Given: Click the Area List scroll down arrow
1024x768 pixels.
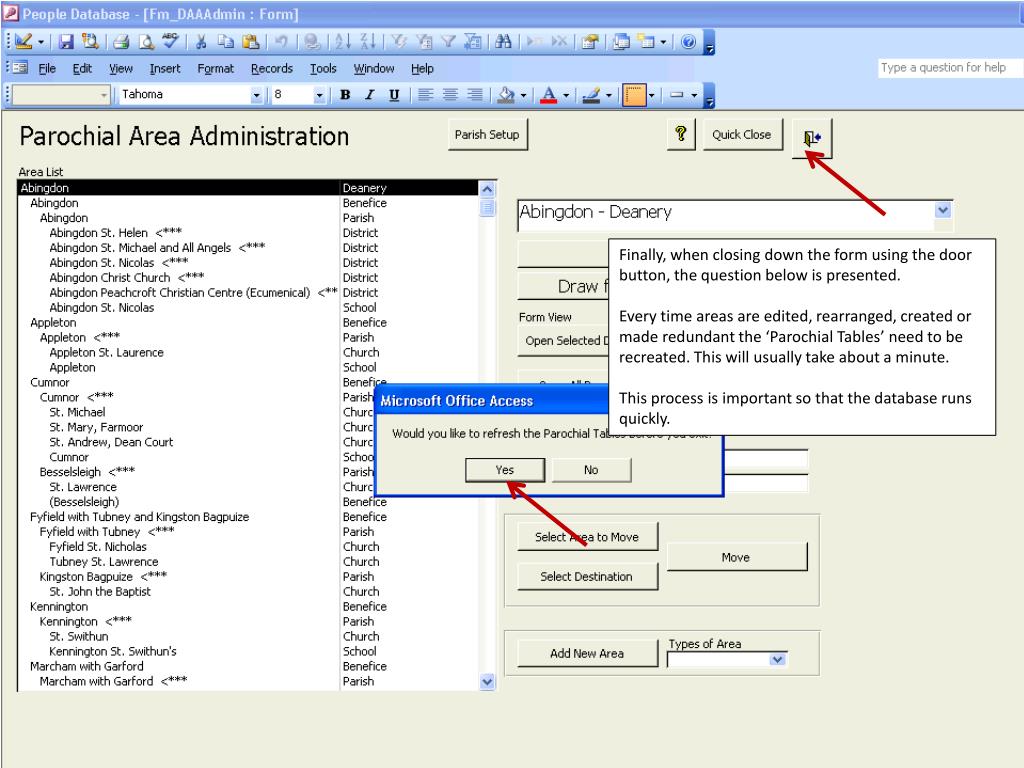Looking at the screenshot, I should 487,682.
